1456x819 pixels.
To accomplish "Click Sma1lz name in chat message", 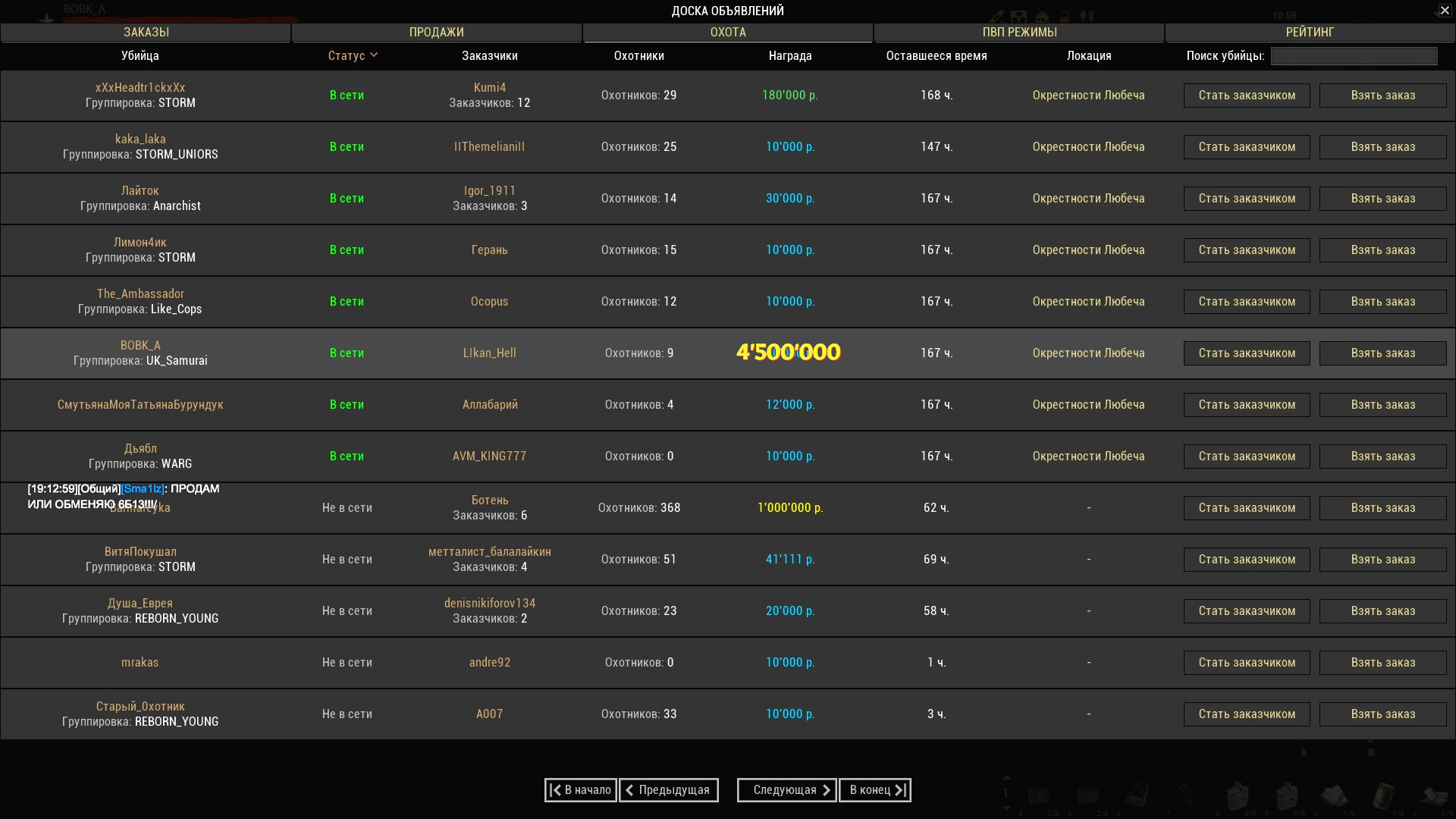I will tap(143, 489).
